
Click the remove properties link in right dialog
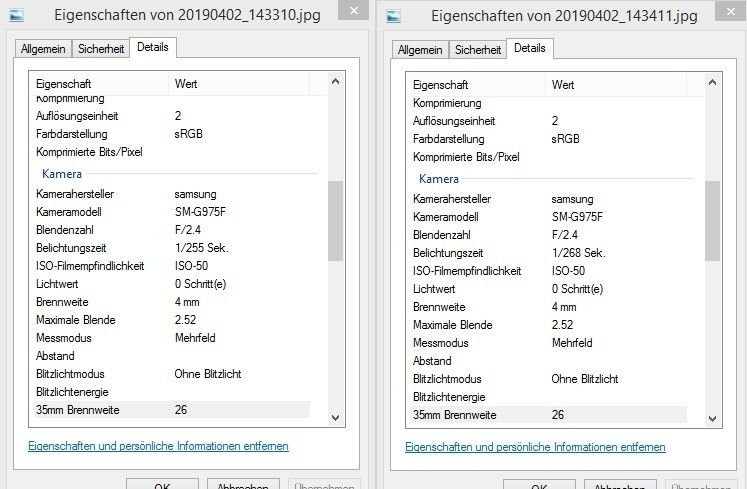(535, 447)
